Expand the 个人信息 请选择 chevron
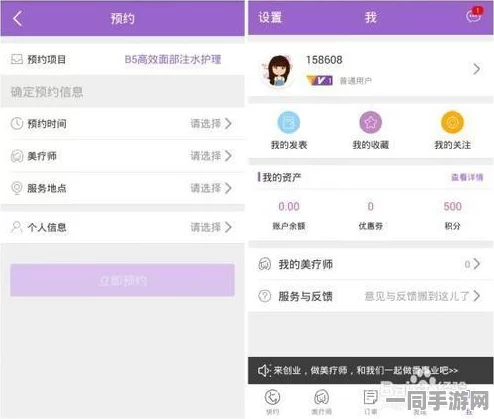Image resolution: width=494 pixels, height=419 pixels. (x=228, y=227)
